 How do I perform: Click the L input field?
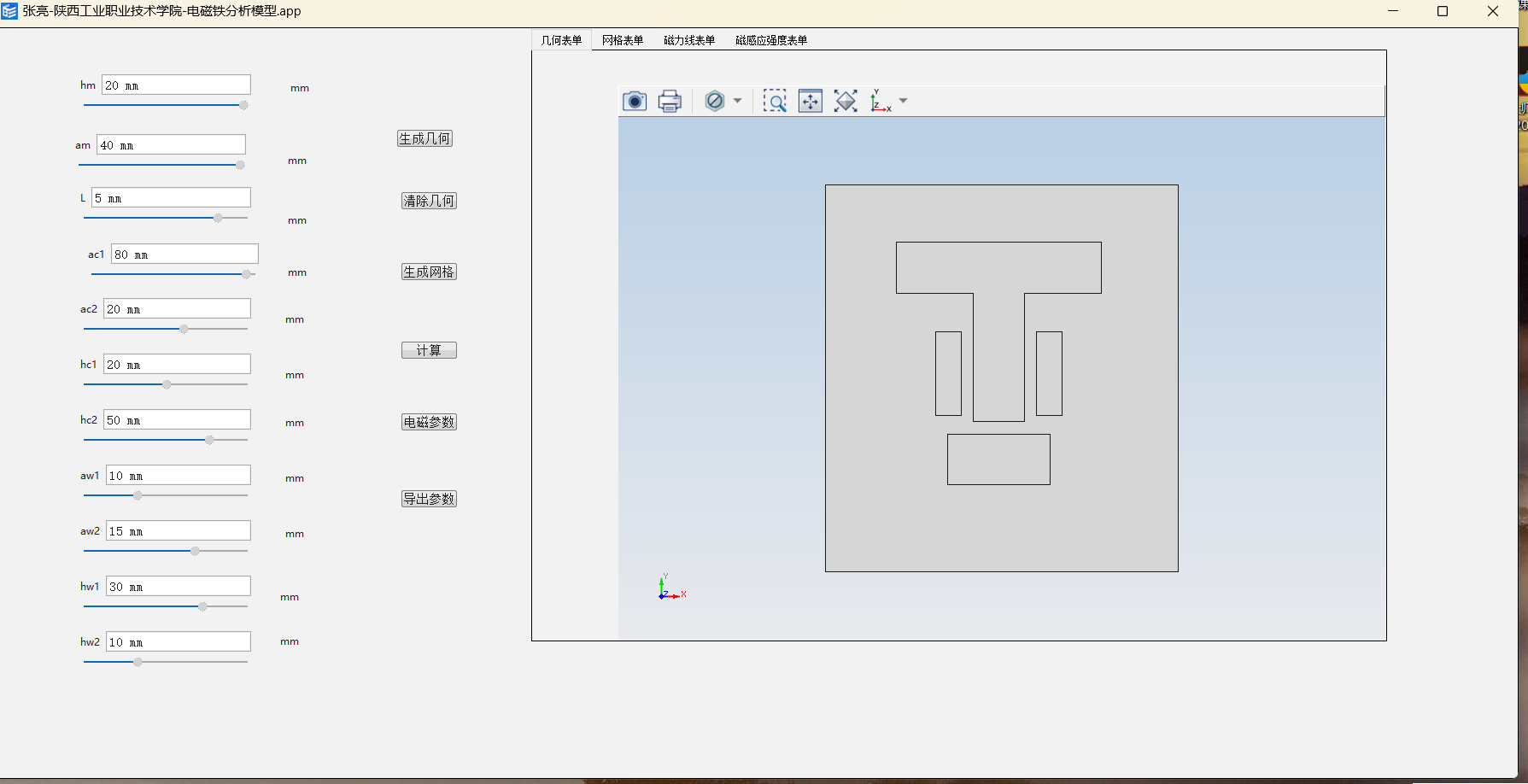pos(171,197)
